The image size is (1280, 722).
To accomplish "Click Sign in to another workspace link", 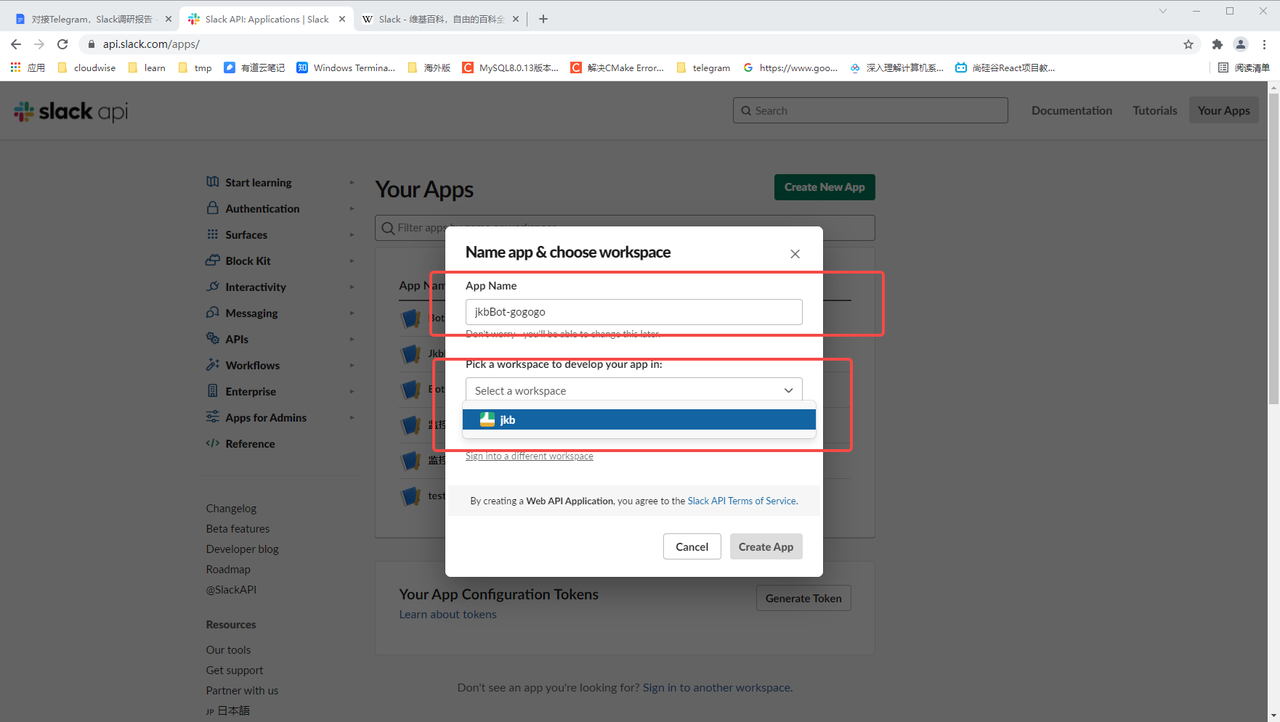I will coord(717,688).
